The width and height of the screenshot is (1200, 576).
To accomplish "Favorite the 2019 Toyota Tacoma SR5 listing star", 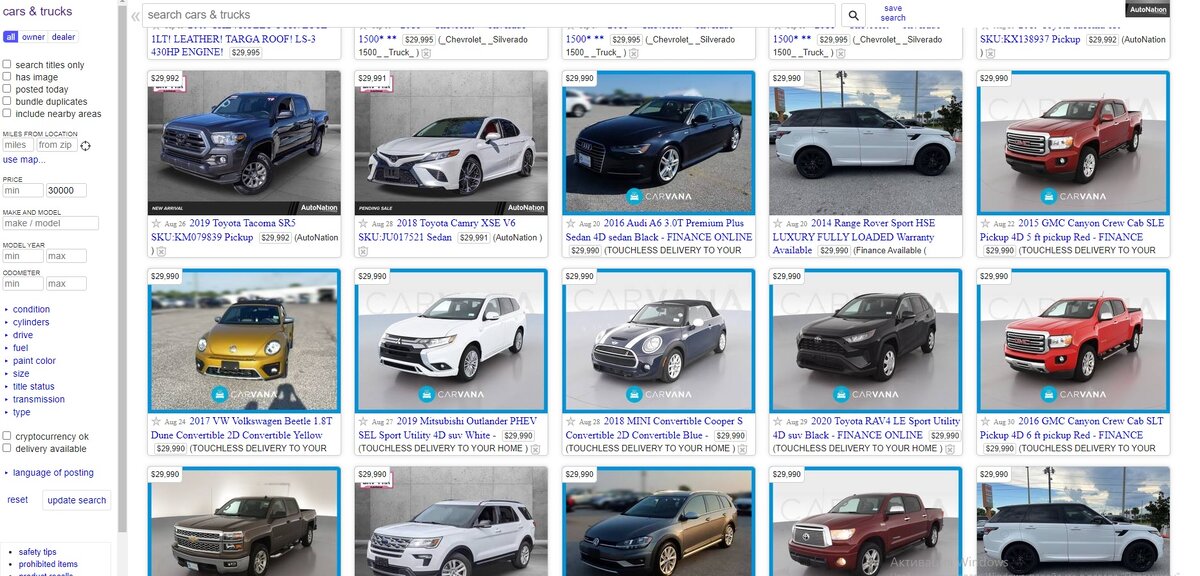I will [156, 224].
